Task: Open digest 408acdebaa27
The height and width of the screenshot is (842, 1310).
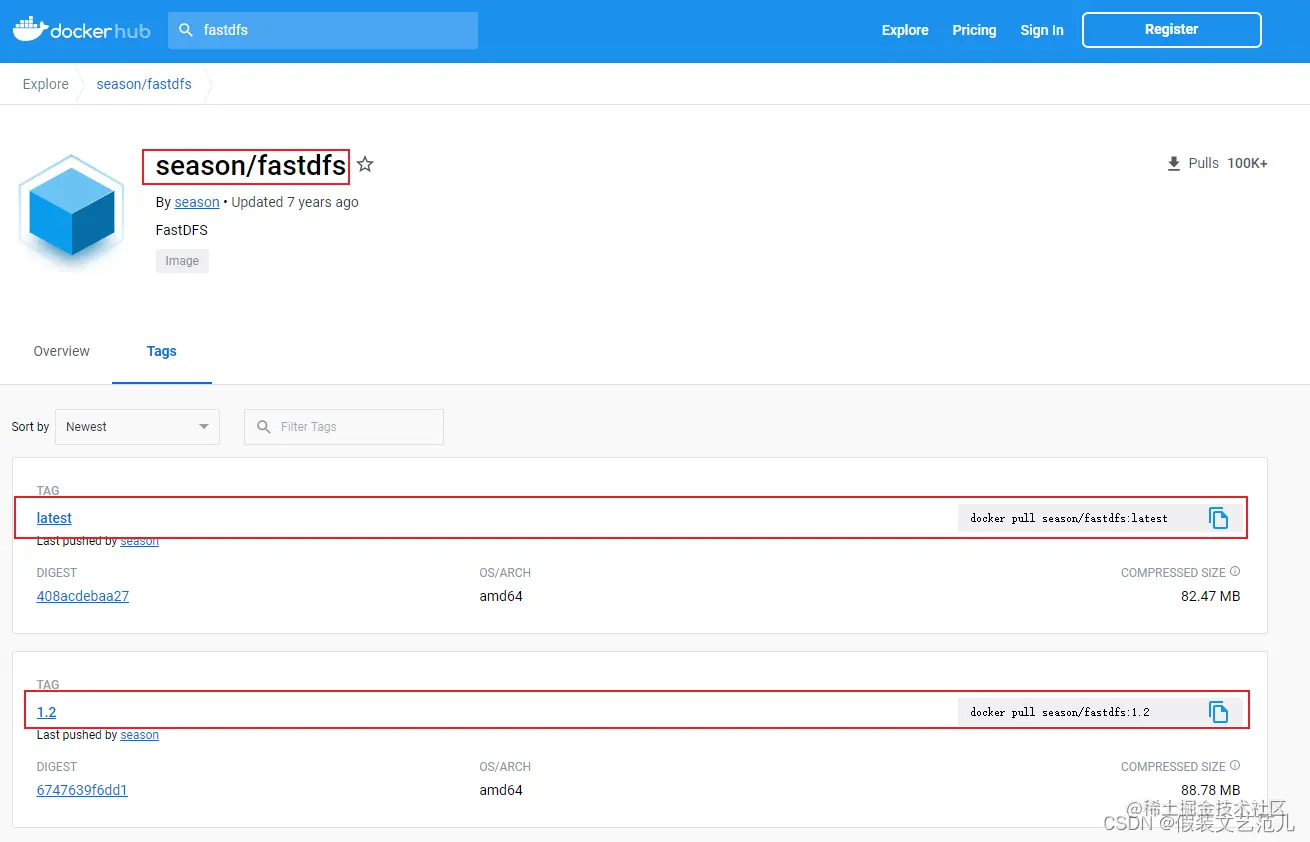Action: click(83, 596)
